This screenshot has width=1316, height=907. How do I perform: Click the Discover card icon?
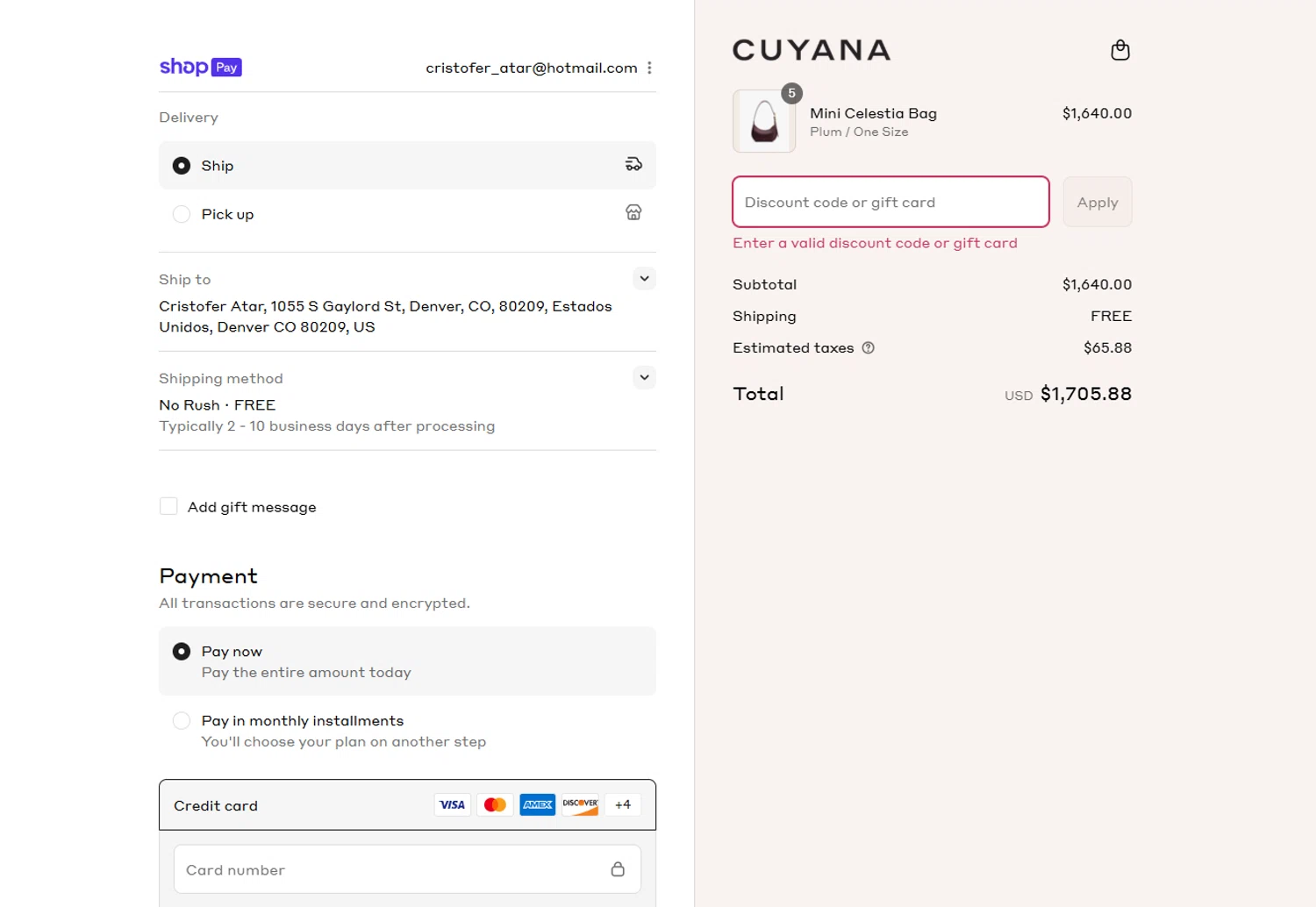point(580,804)
